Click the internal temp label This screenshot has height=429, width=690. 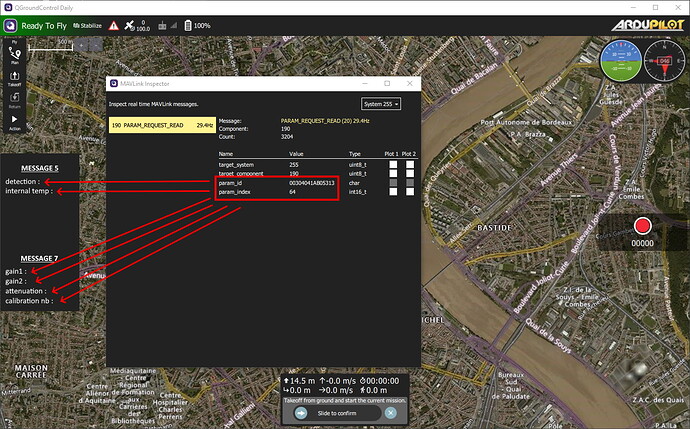click(x=29, y=191)
